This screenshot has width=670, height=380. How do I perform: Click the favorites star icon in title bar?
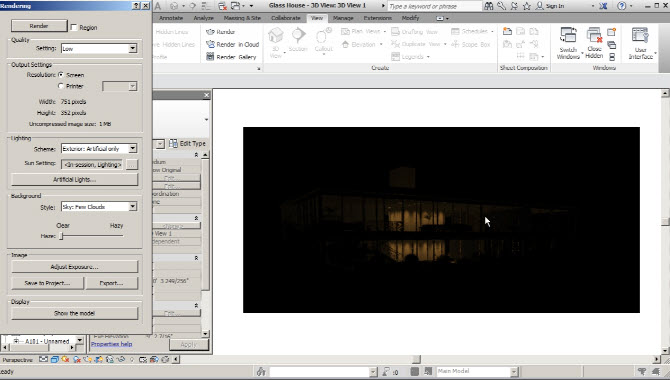coord(527,6)
